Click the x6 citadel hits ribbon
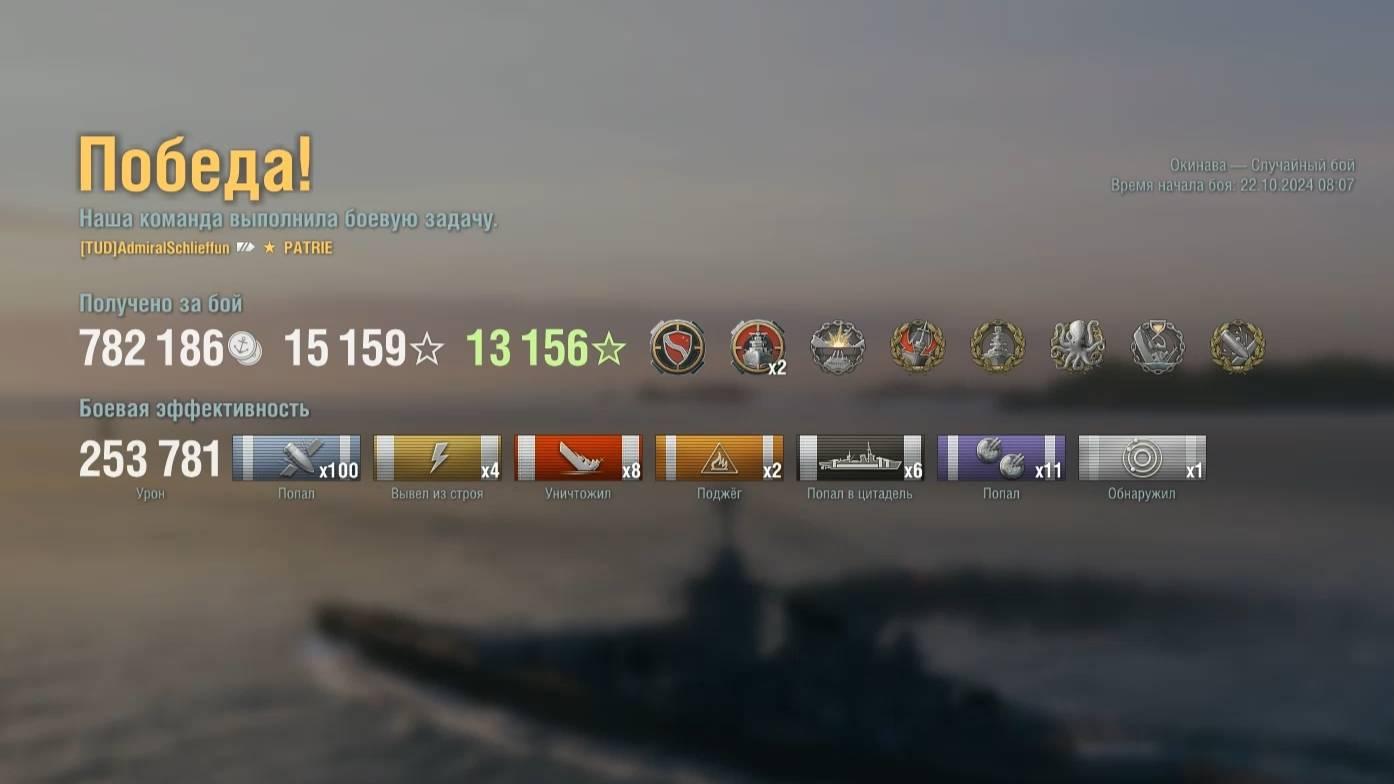1394x784 pixels. tap(860, 458)
